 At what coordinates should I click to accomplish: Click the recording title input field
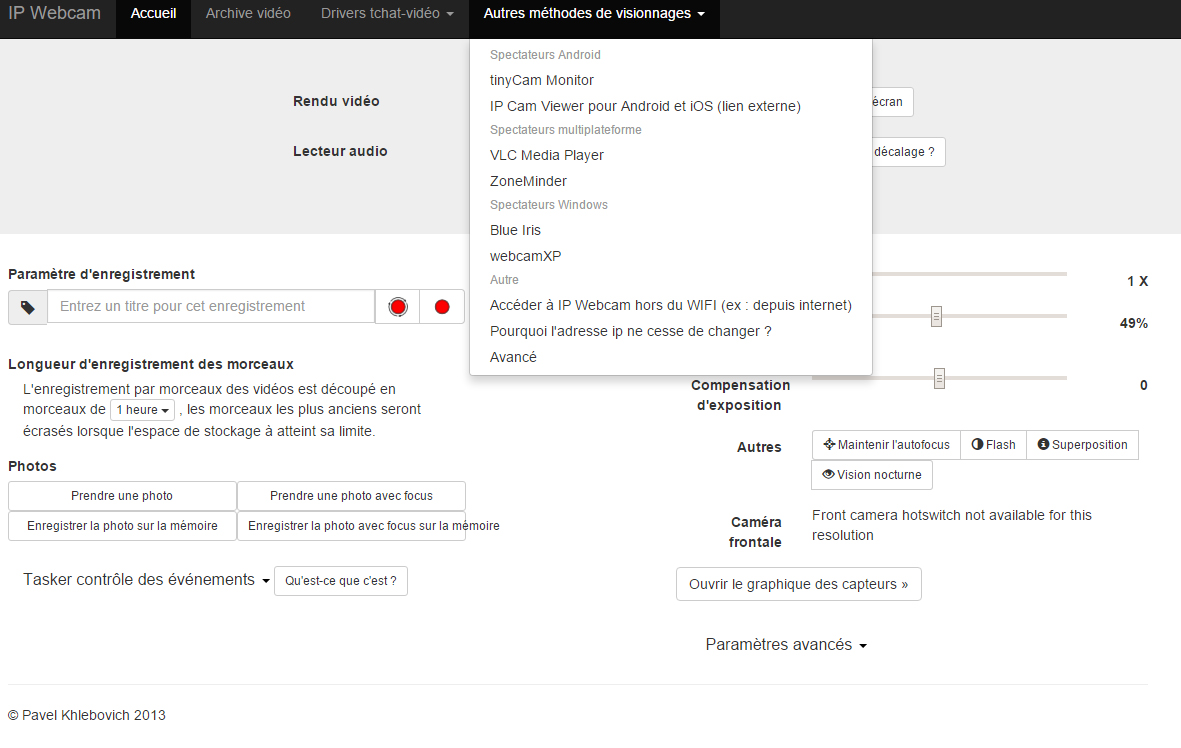point(212,307)
